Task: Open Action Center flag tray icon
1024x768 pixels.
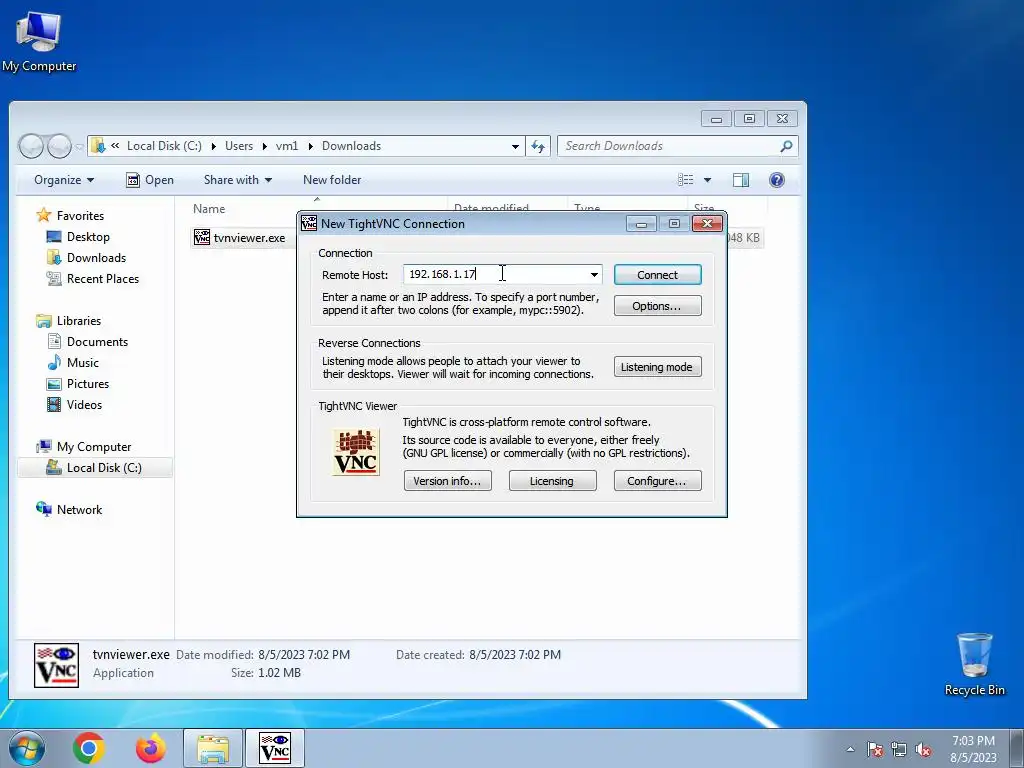Action: pos(875,749)
